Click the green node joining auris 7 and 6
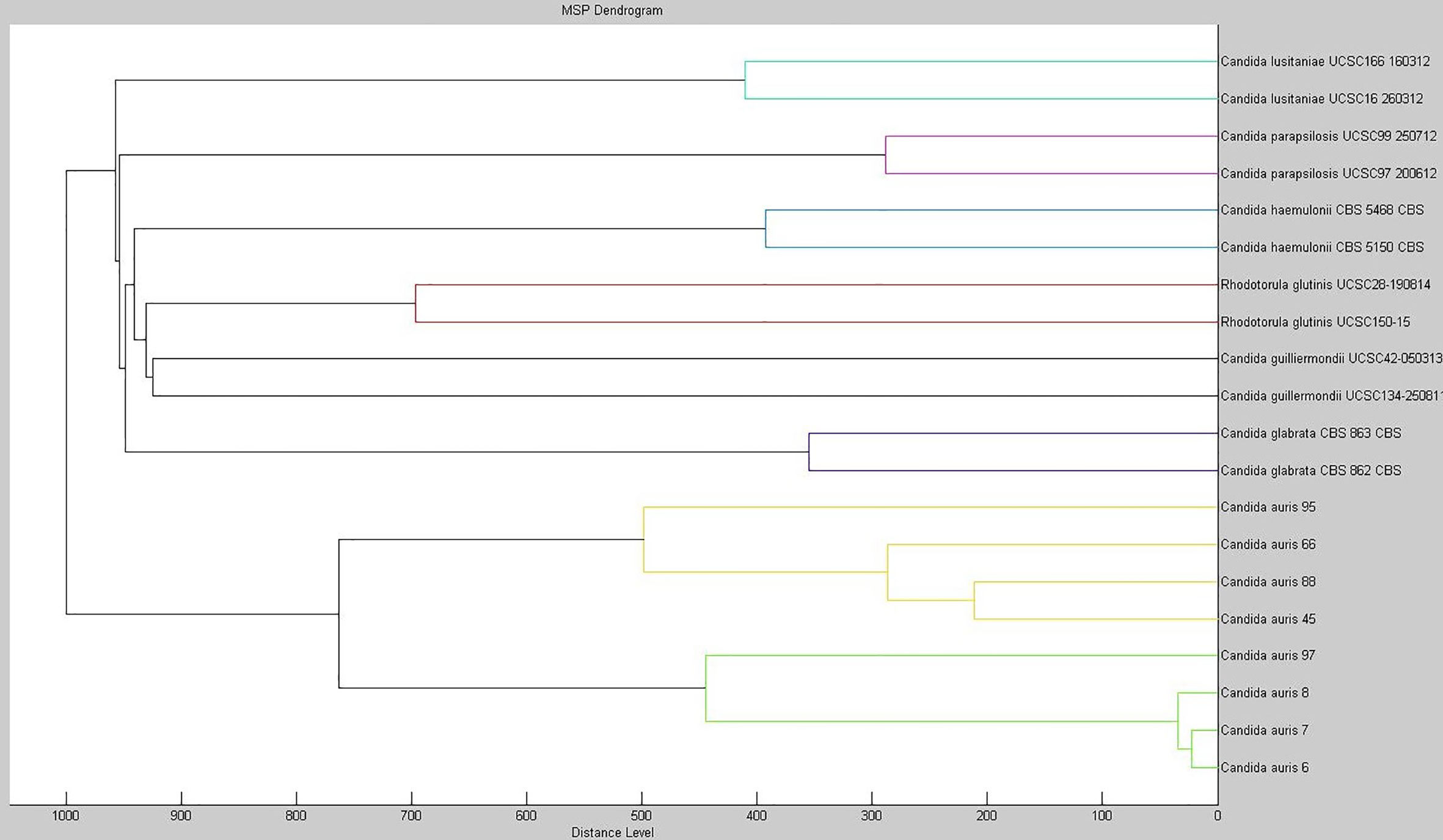This screenshot has height=840, width=1443. (1192, 749)
